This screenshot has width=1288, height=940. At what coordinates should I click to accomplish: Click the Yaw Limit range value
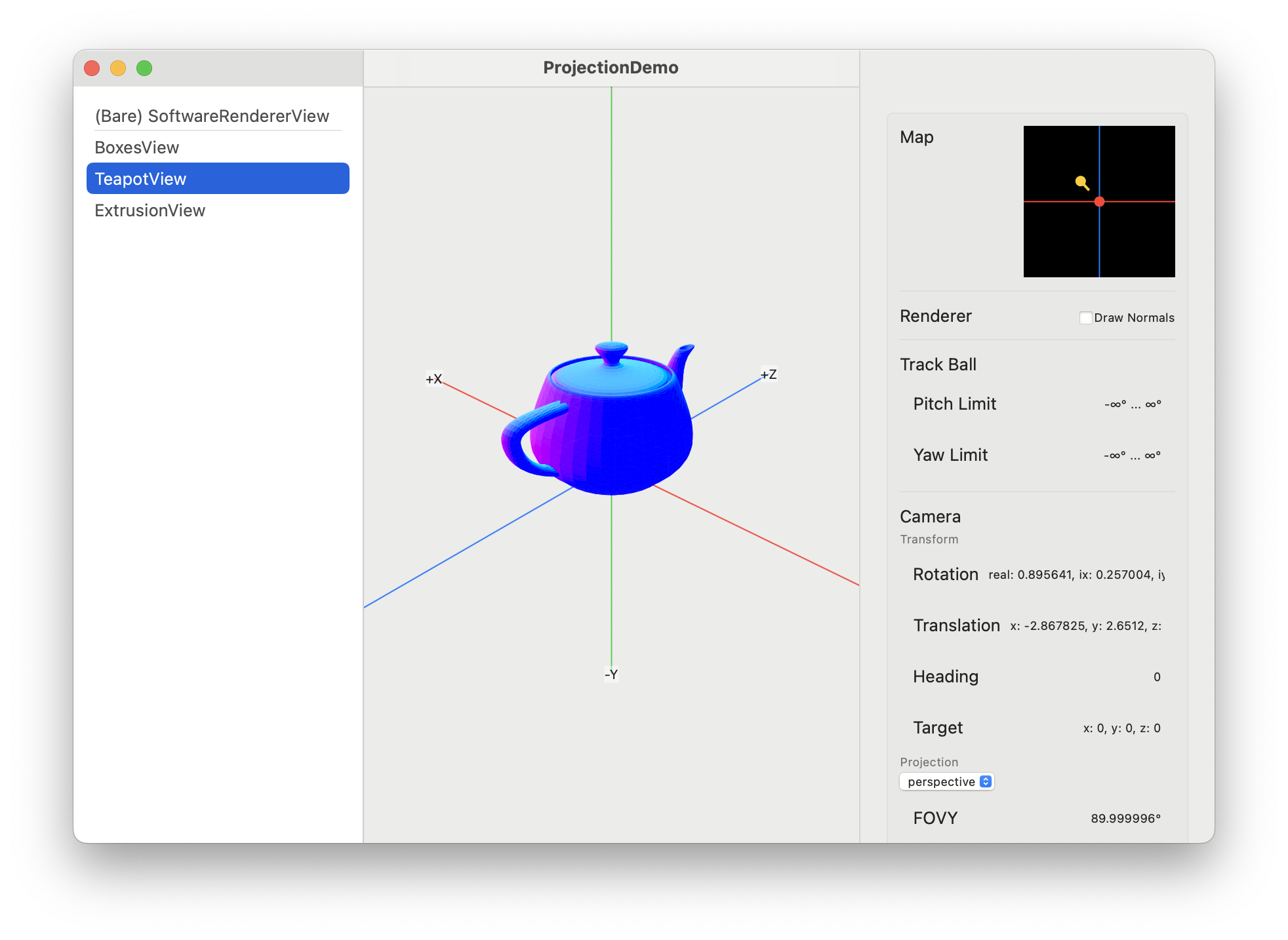(x=1133, y=456)
